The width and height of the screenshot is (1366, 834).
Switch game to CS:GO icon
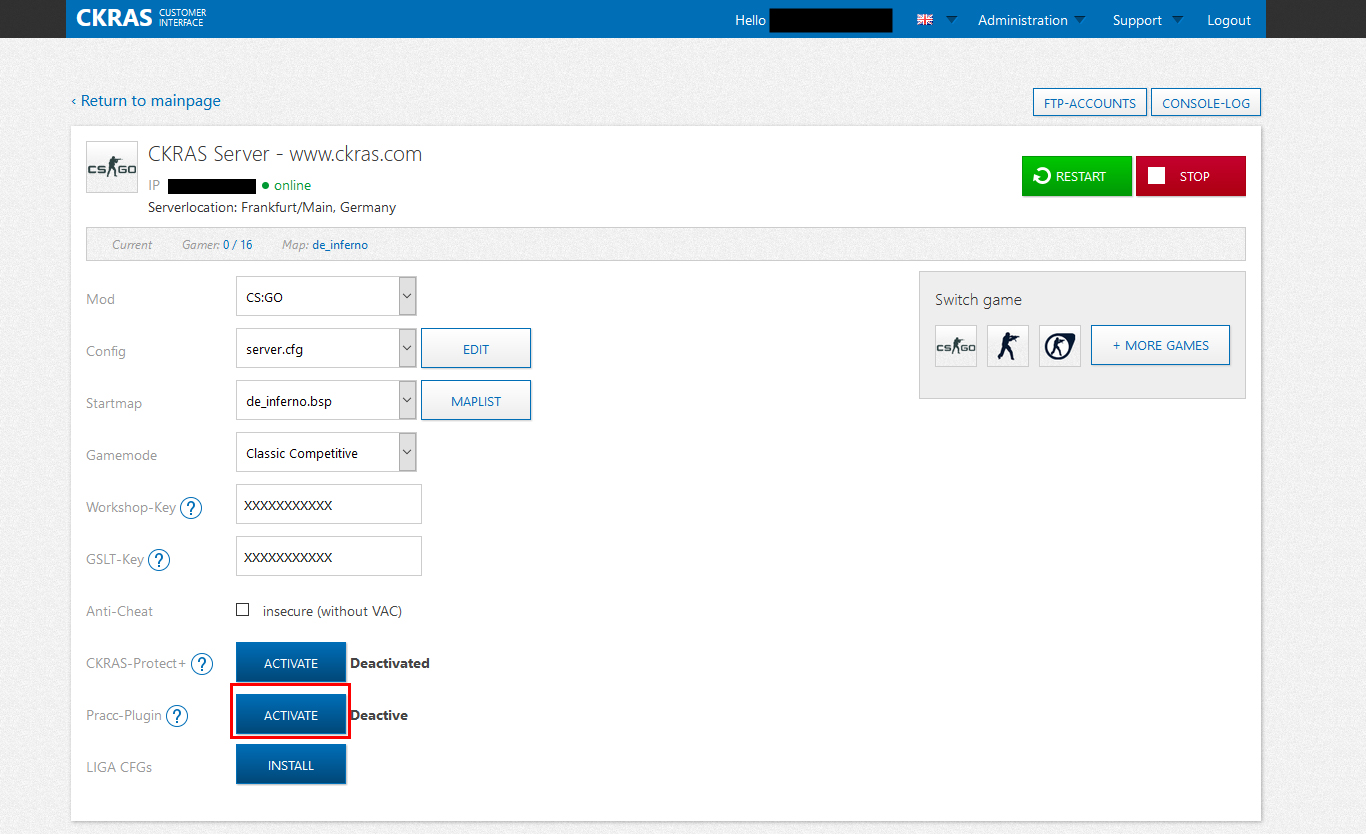[956, 346]
